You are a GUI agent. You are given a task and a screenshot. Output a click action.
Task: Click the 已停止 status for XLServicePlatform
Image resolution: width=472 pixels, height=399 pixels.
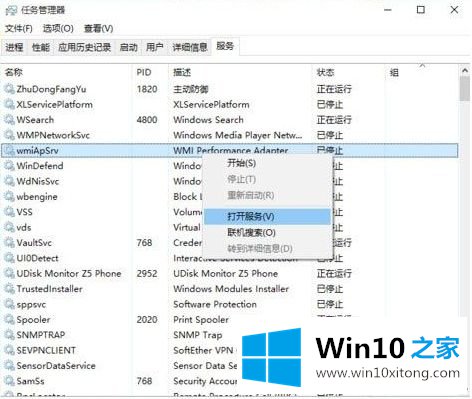[x=330, y=105]
